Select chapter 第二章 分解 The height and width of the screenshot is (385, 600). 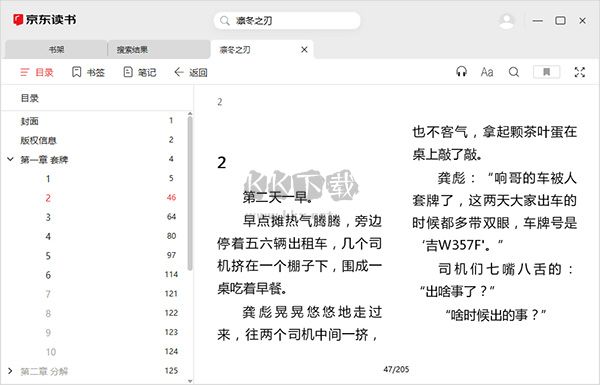(96, 371)
